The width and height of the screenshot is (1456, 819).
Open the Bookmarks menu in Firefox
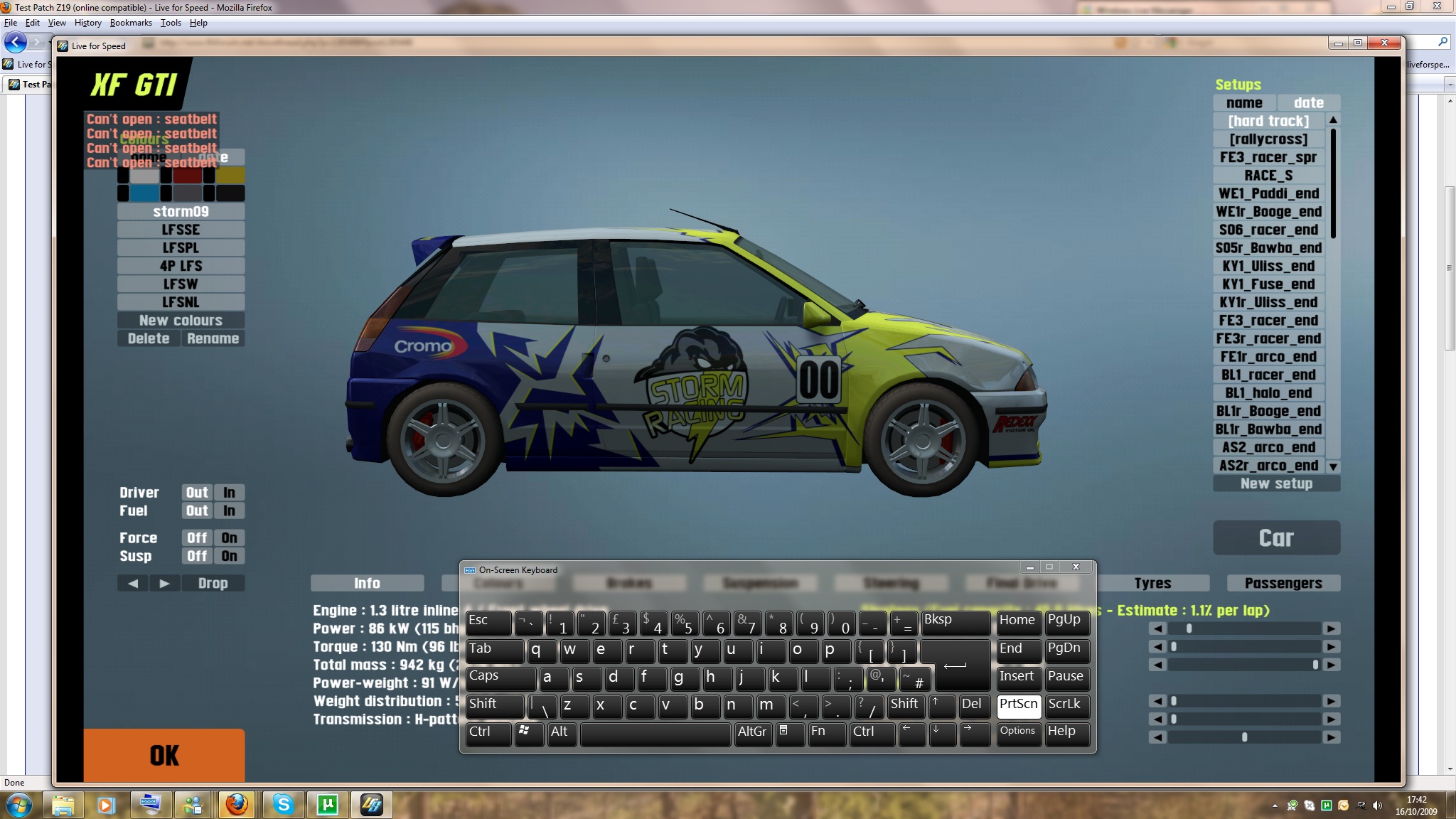pyautogui.click(x=131, y=23)
